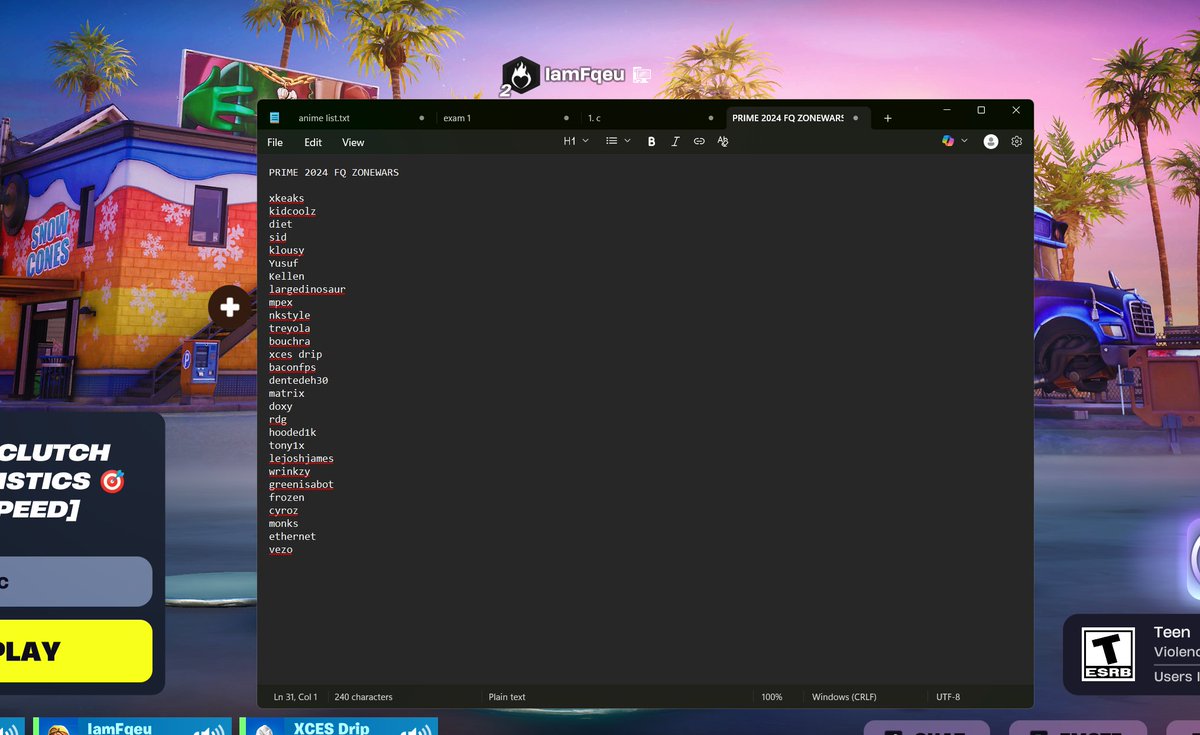Viewport: 1200px width, 735px height.
Task: Click the line xkeaks
Action: pos(286,198)
